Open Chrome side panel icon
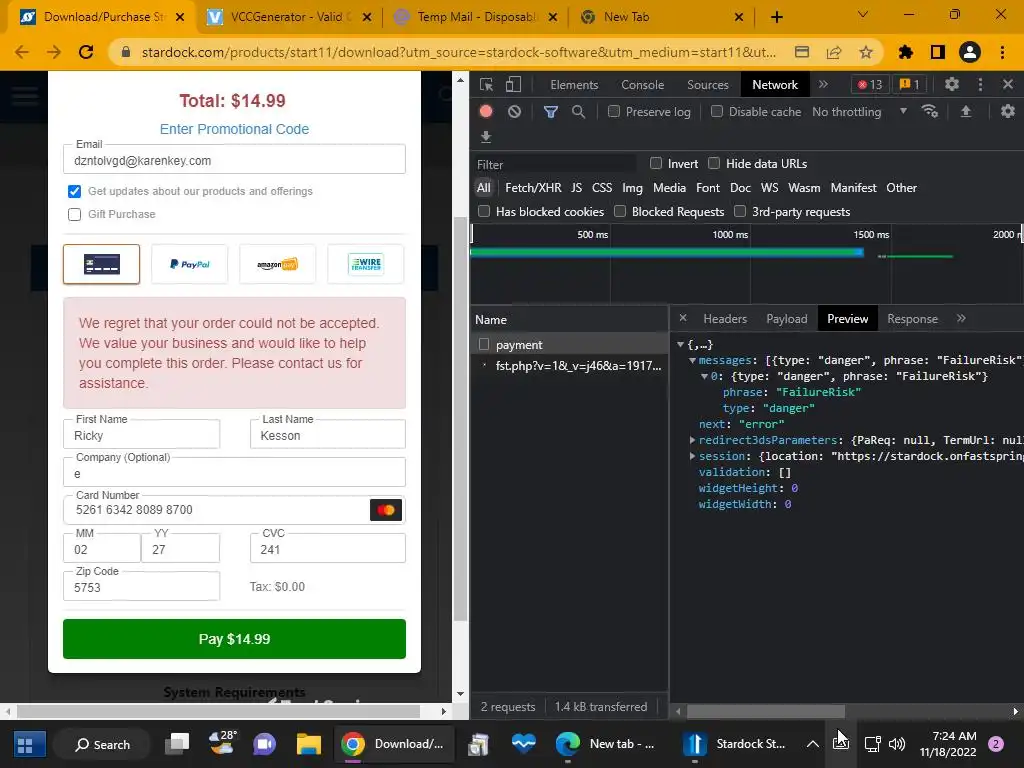 (x=938, y=52)
